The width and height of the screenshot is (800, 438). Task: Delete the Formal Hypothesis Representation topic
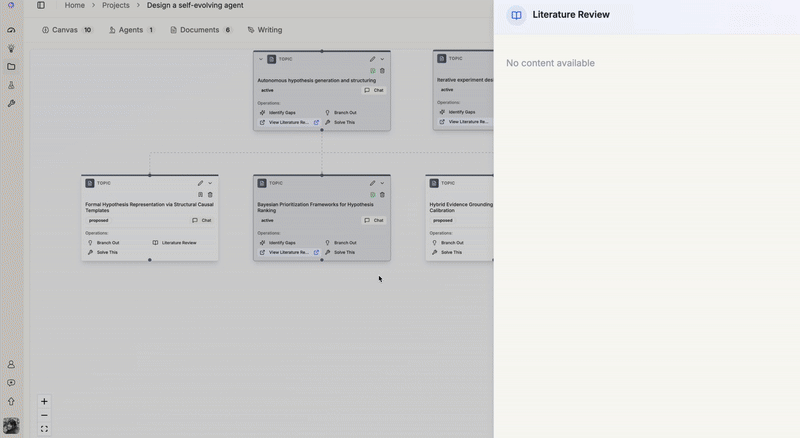click(210, 194)
